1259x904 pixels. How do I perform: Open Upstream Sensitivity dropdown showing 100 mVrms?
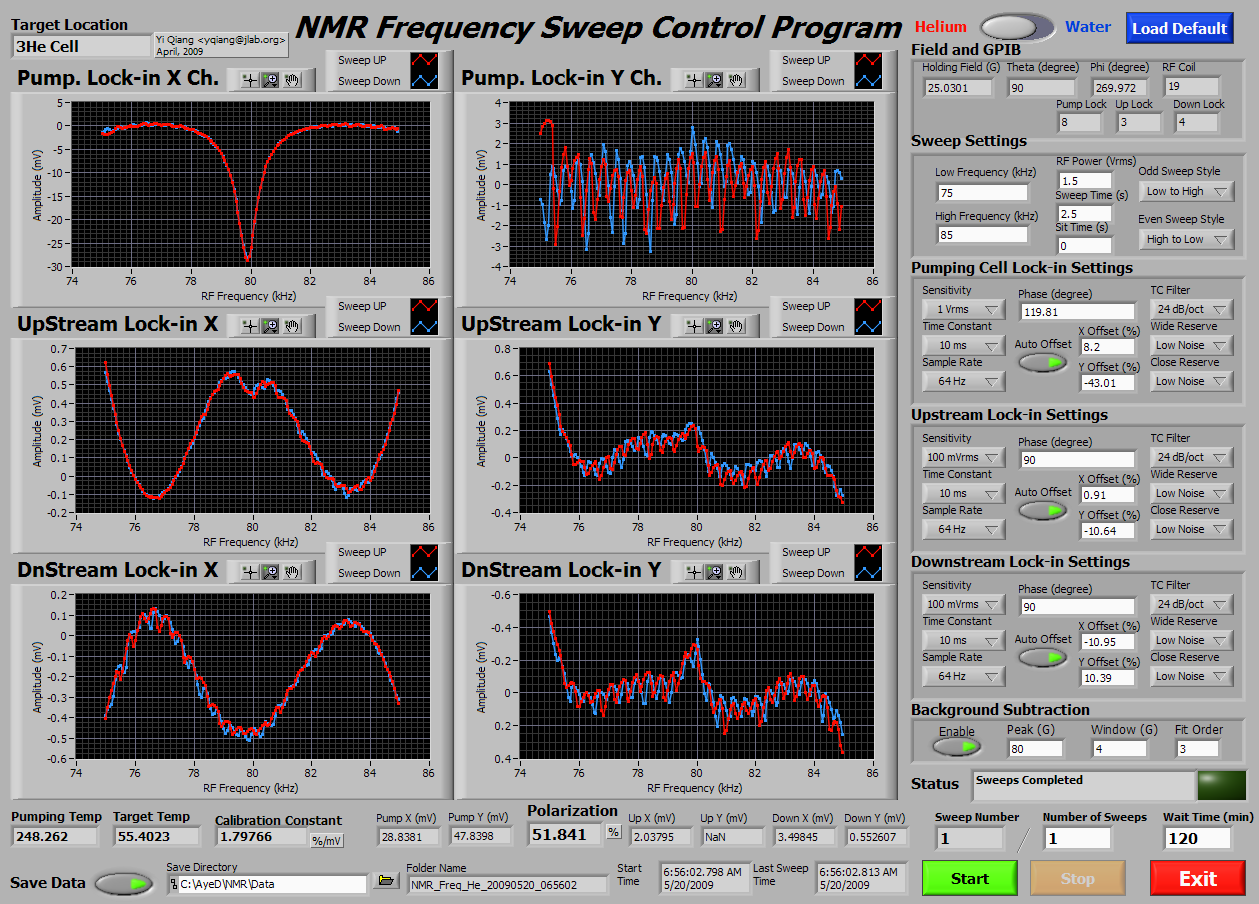pos(963,457)
